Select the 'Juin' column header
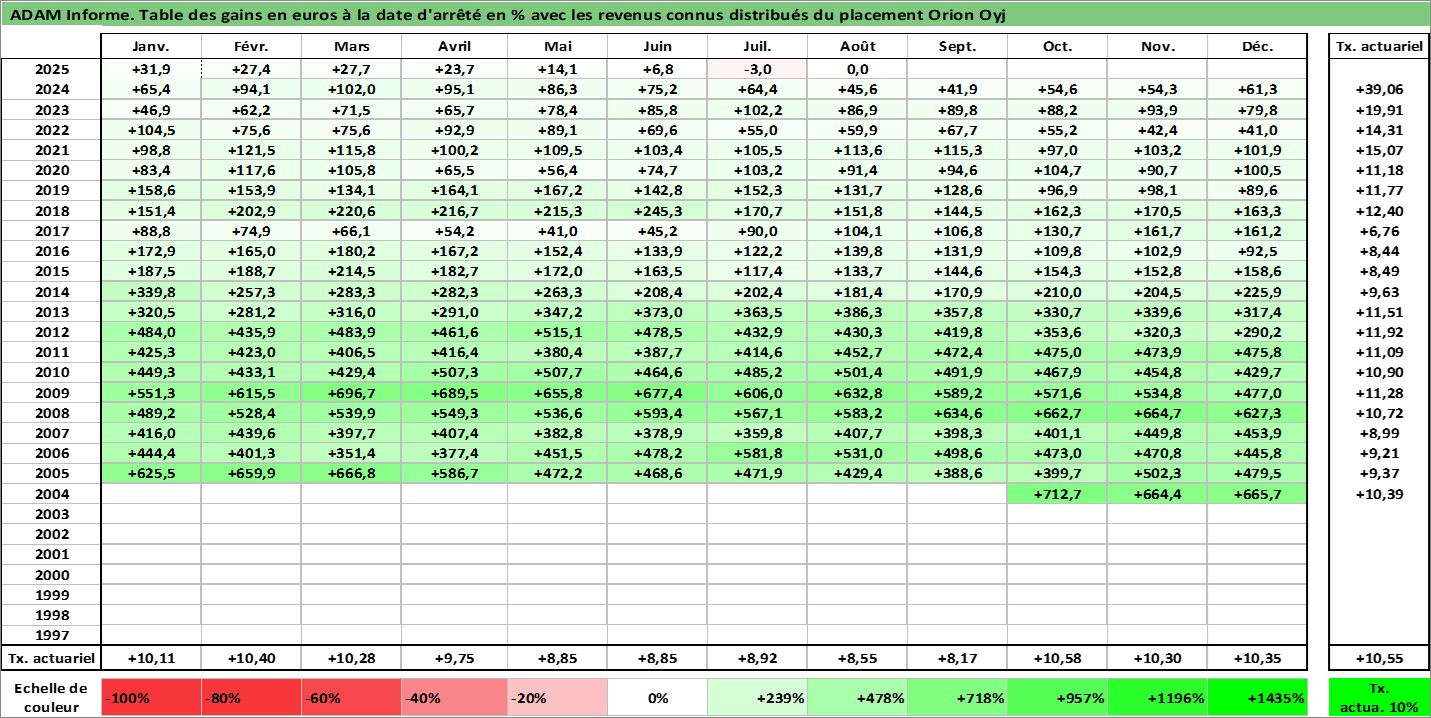 [657, 47]
